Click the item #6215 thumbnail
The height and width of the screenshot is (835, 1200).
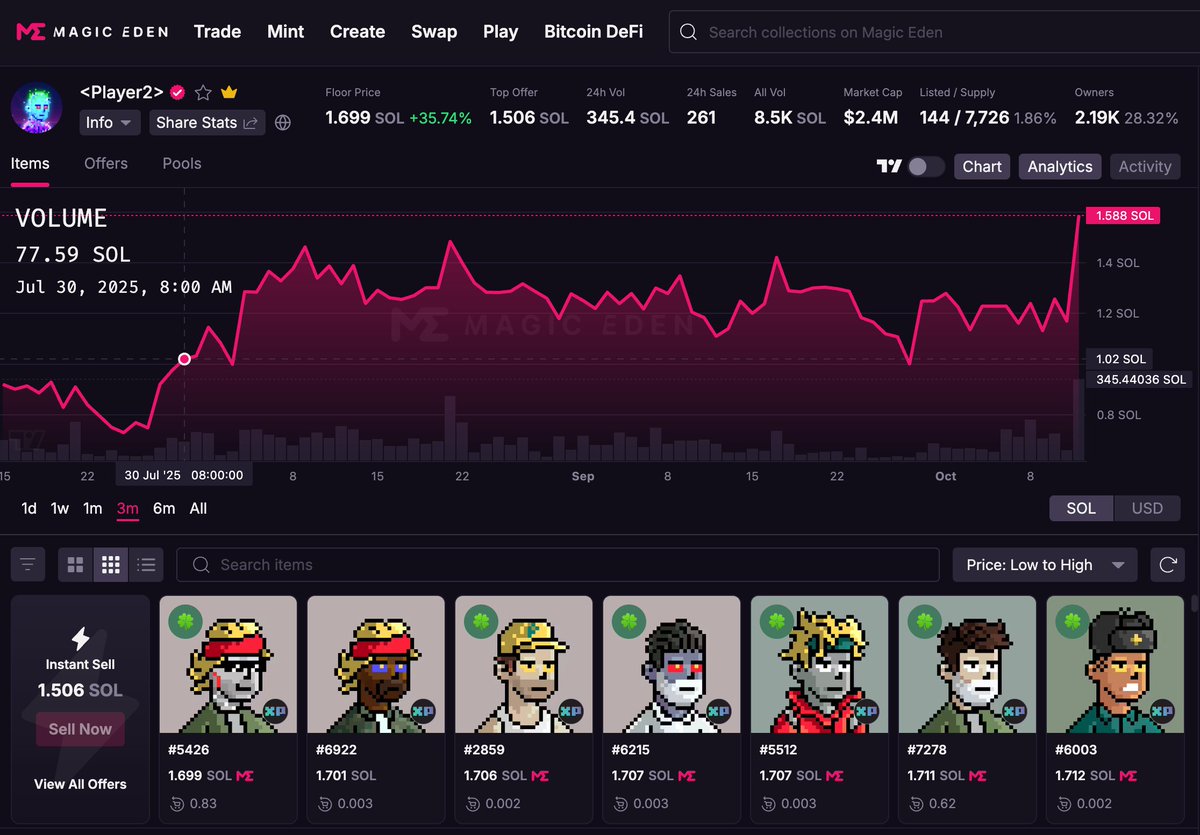[671, 665]
